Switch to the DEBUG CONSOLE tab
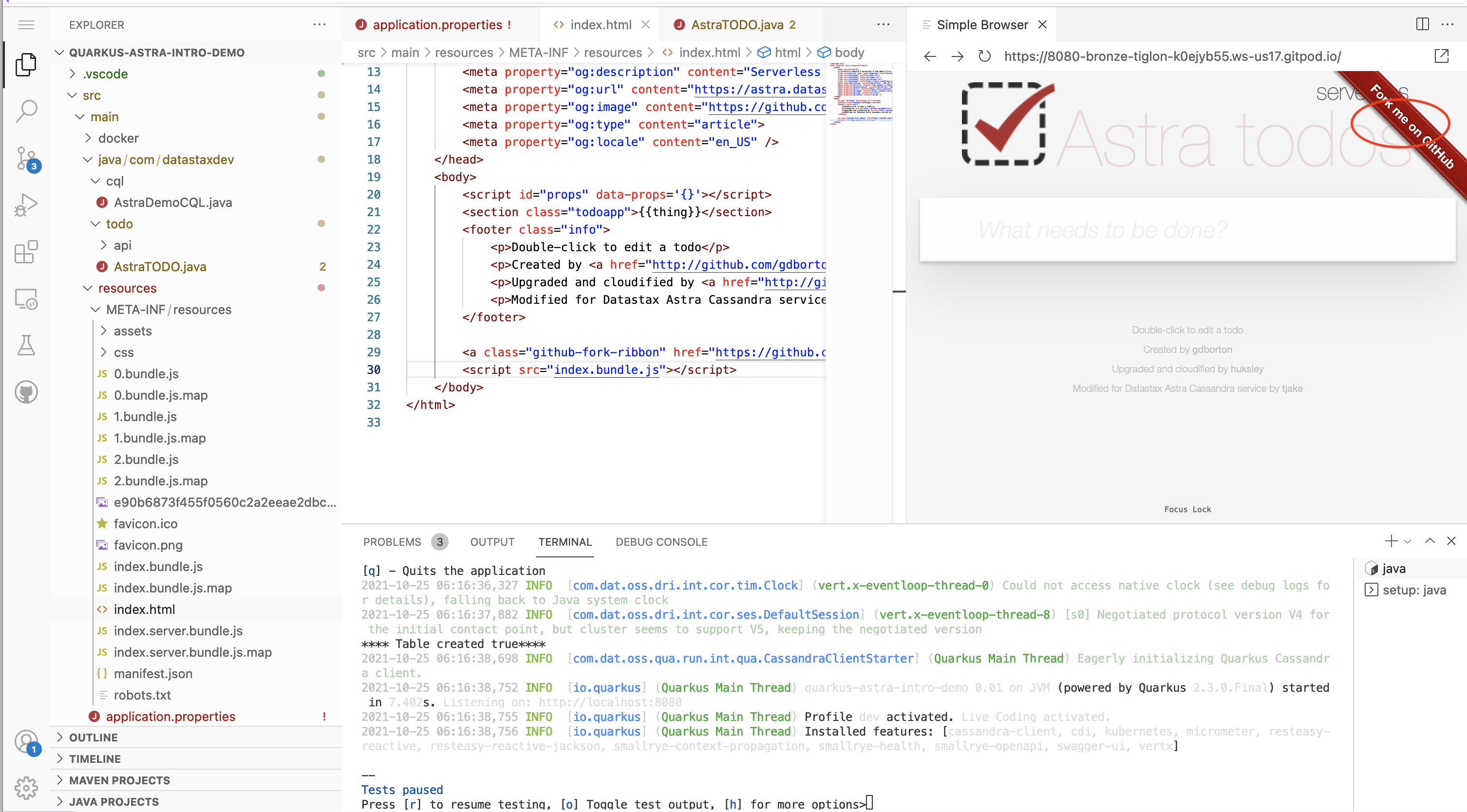The image size is (1467, 812). [661, 542]
